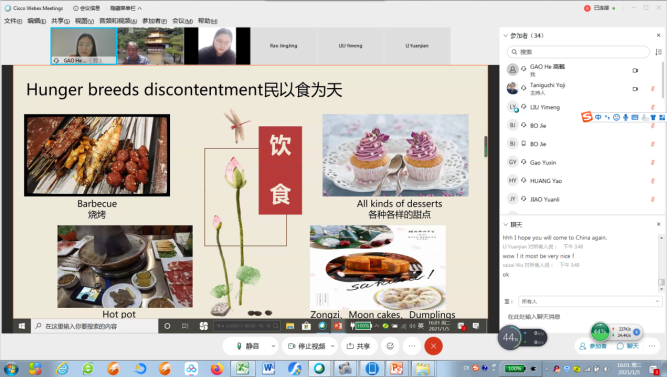Viewport: 667px width, 377px height.
Task: Toggle the 参加者 participants panel button
Action: pos(593,346)
